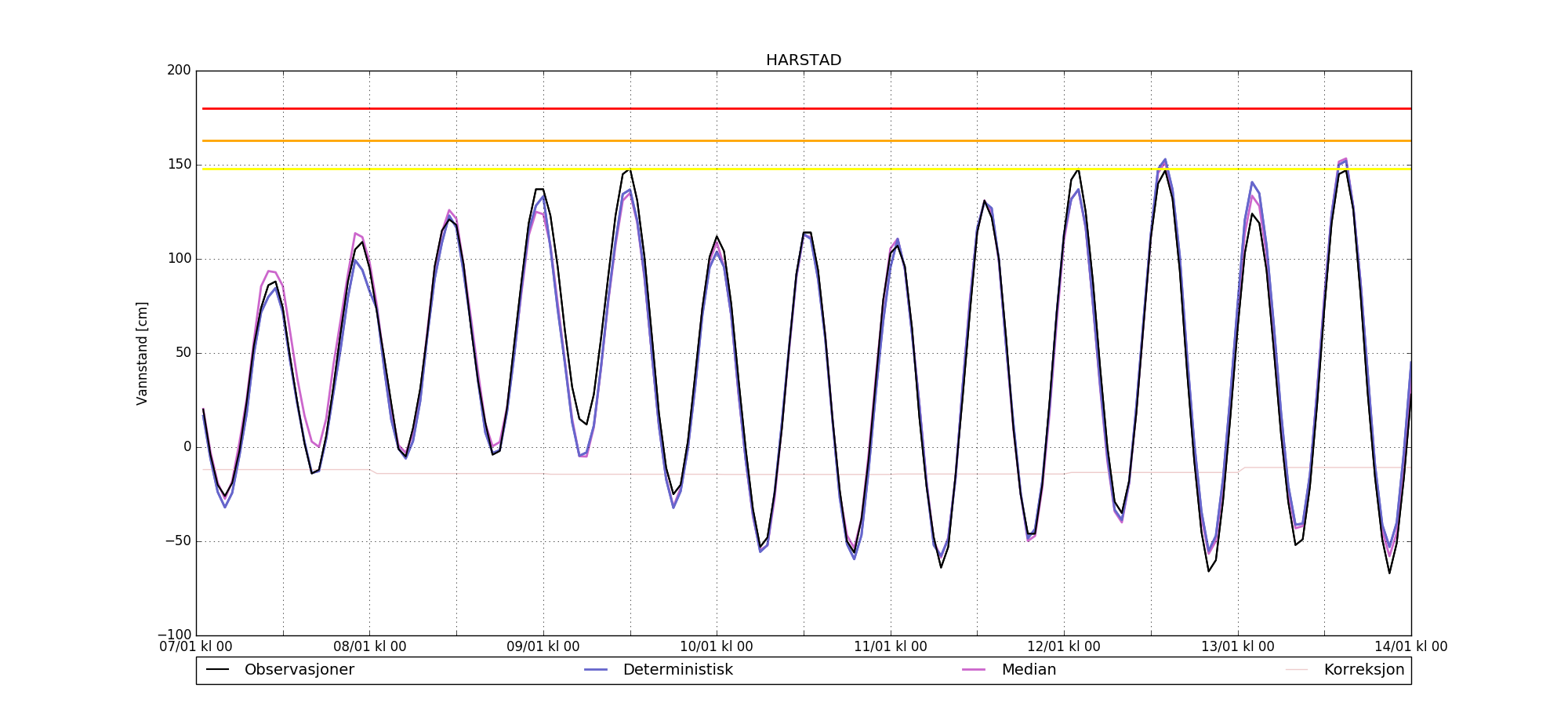
Task: Click the Korreksjon legend label
Action: coord(1363,670)
